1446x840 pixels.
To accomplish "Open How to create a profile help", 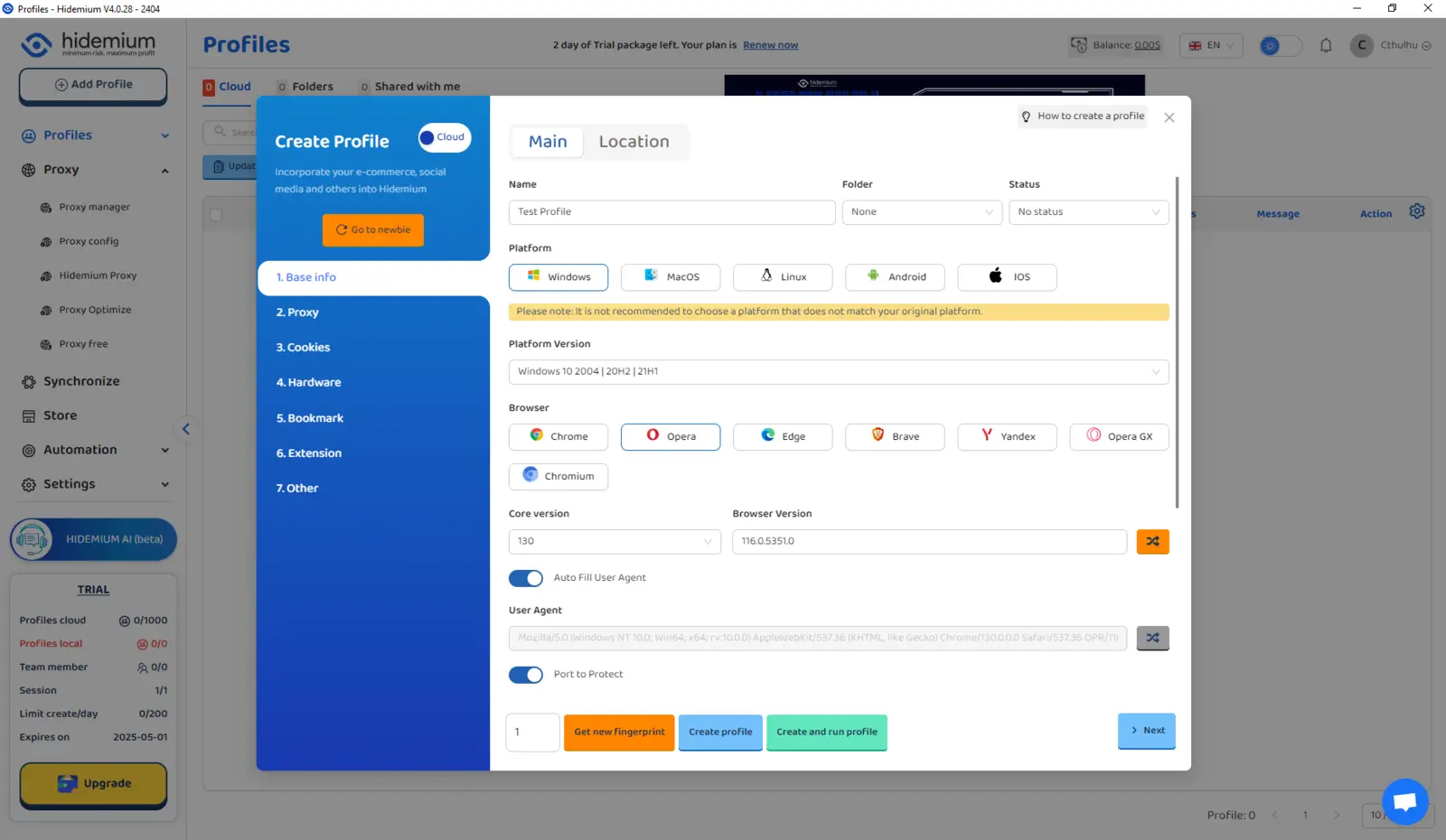I will coord(1083,117).
